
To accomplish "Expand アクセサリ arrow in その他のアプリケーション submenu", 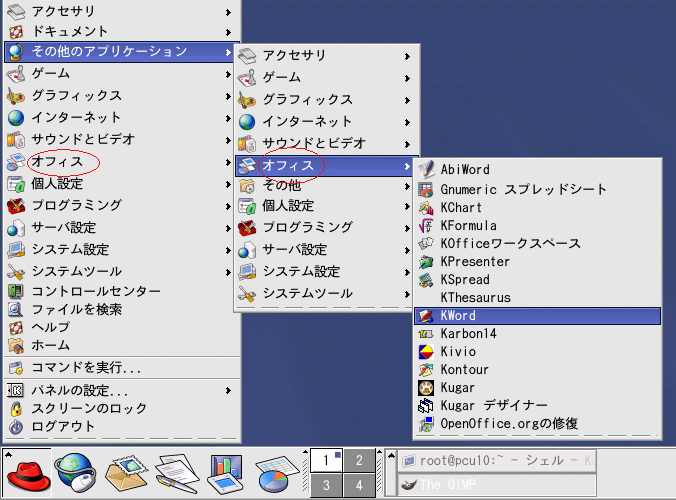I will [x=407, y=56].
